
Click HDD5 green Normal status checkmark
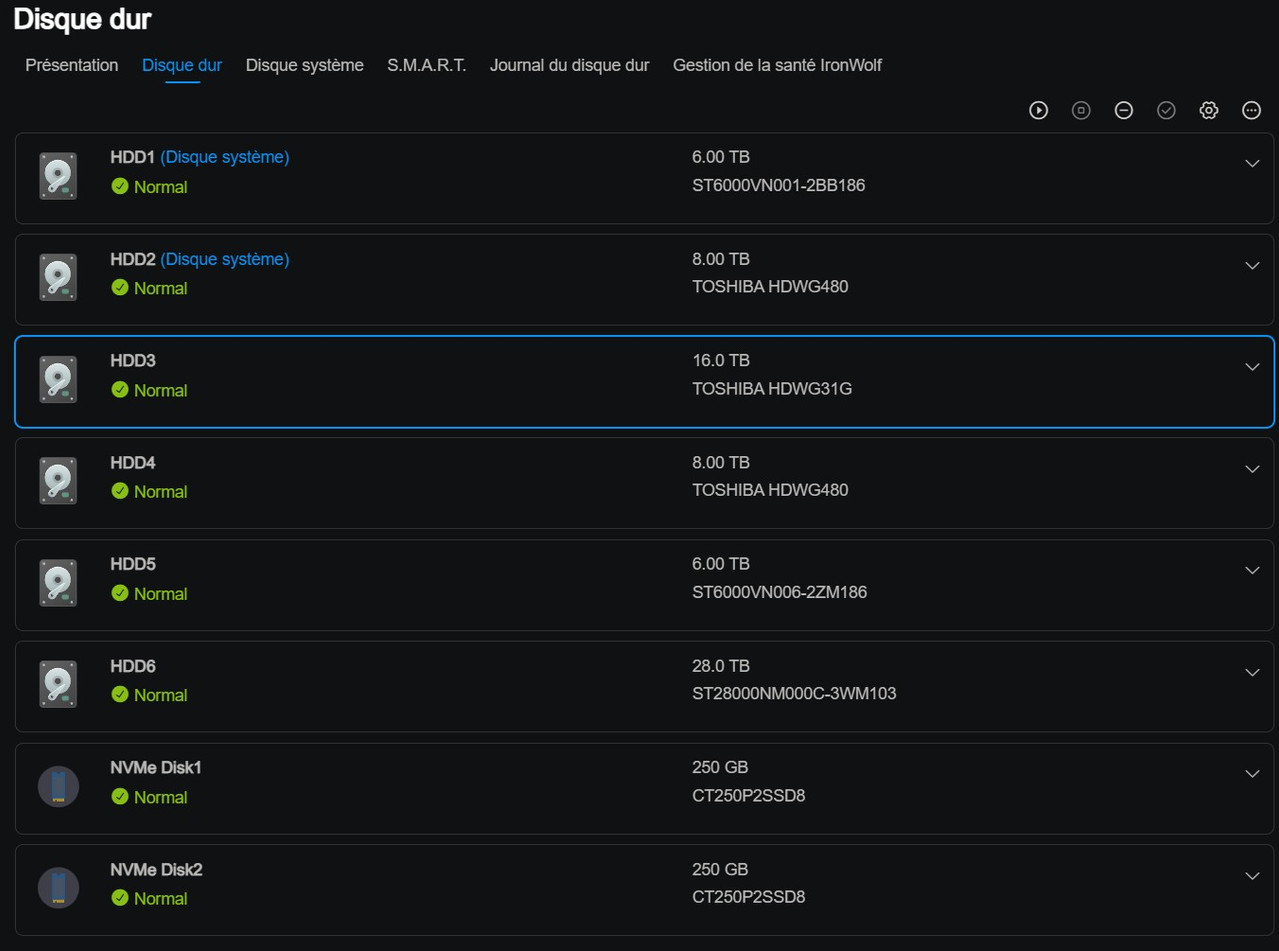coord(120,592)
